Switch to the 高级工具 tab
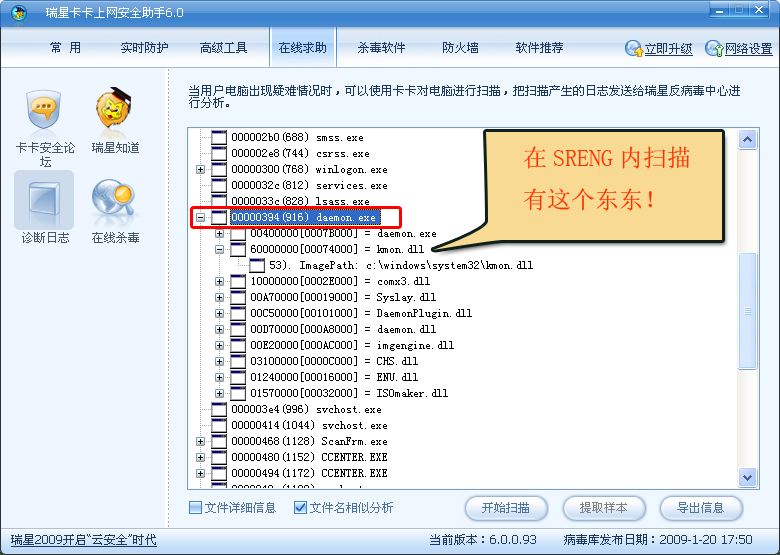The height and width of the screenshot is (555, 780). pos(223,48)
